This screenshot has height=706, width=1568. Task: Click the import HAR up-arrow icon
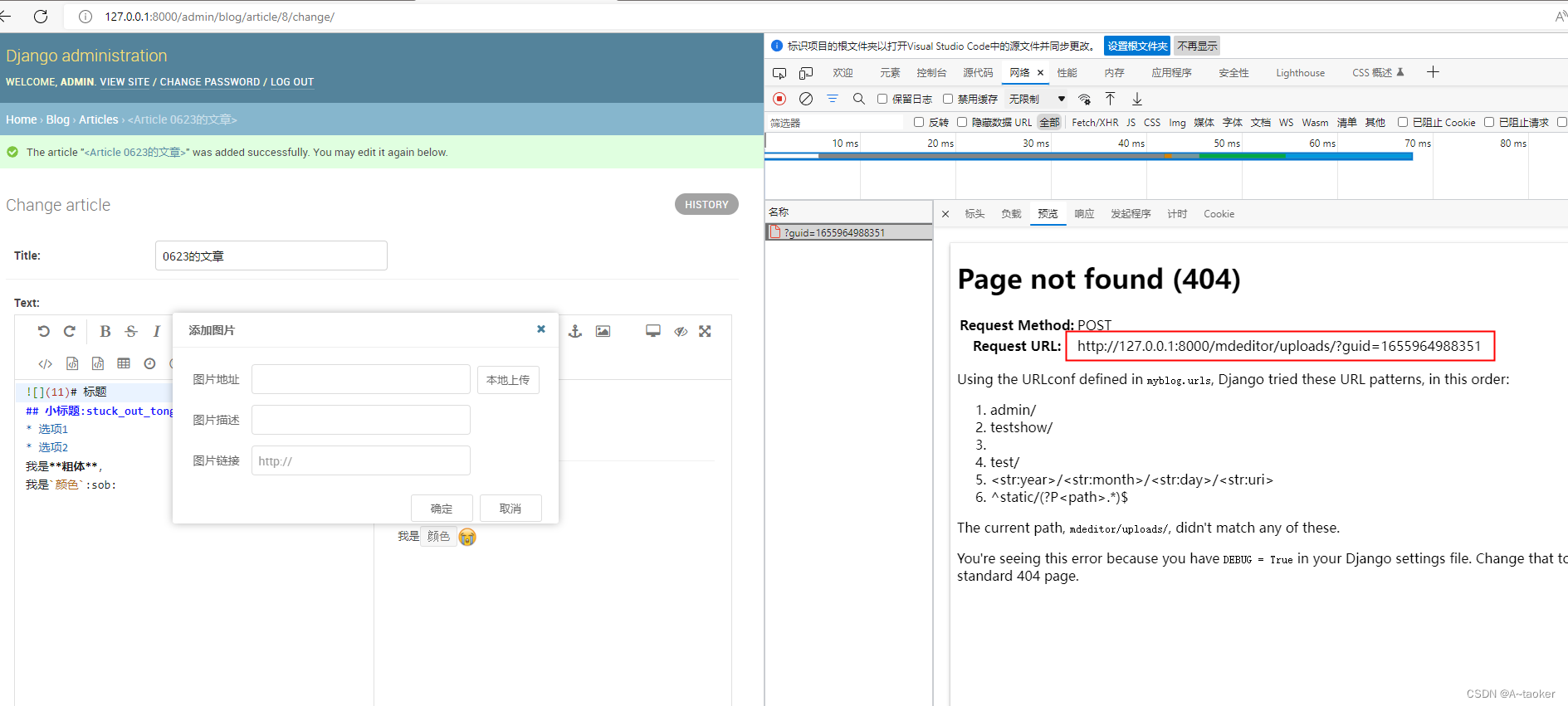coord(1111,99)
